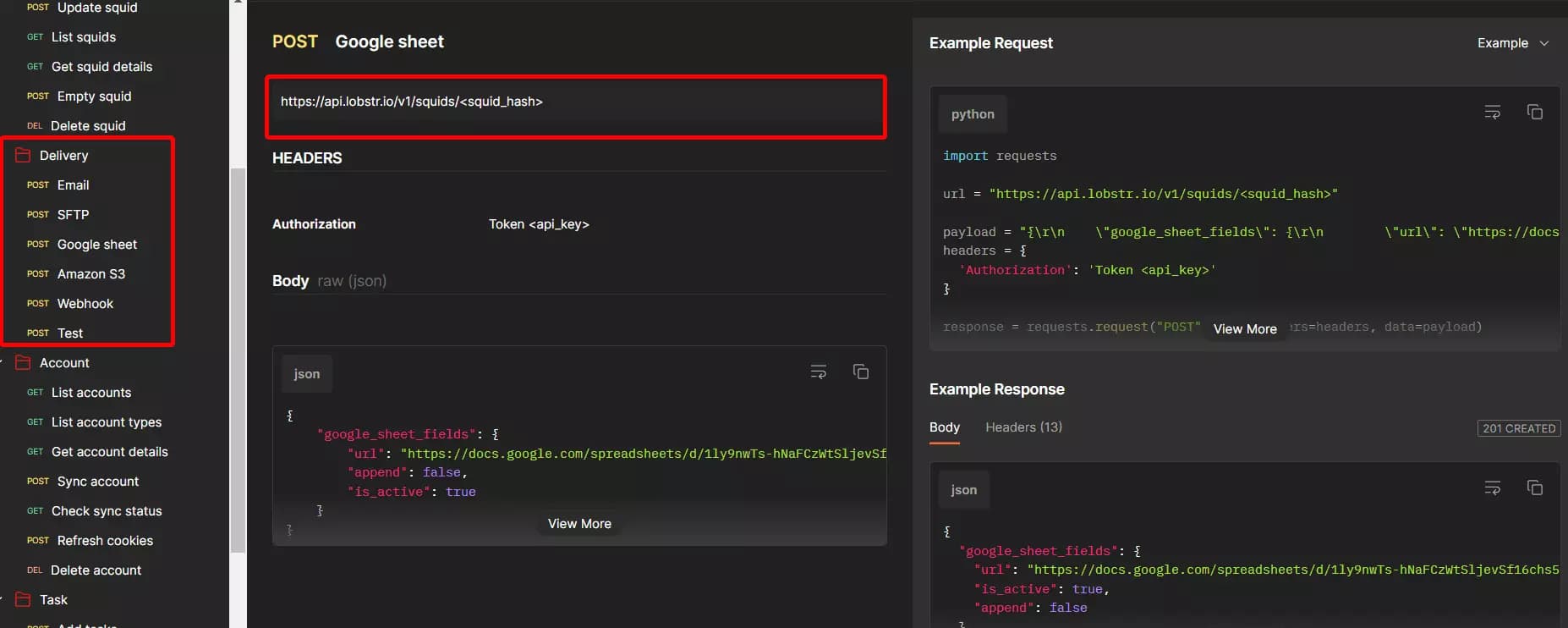Viewport: 1568px width, 628px height.
Task: Select the Test delivery request
Action: click(x=69, y=333)
